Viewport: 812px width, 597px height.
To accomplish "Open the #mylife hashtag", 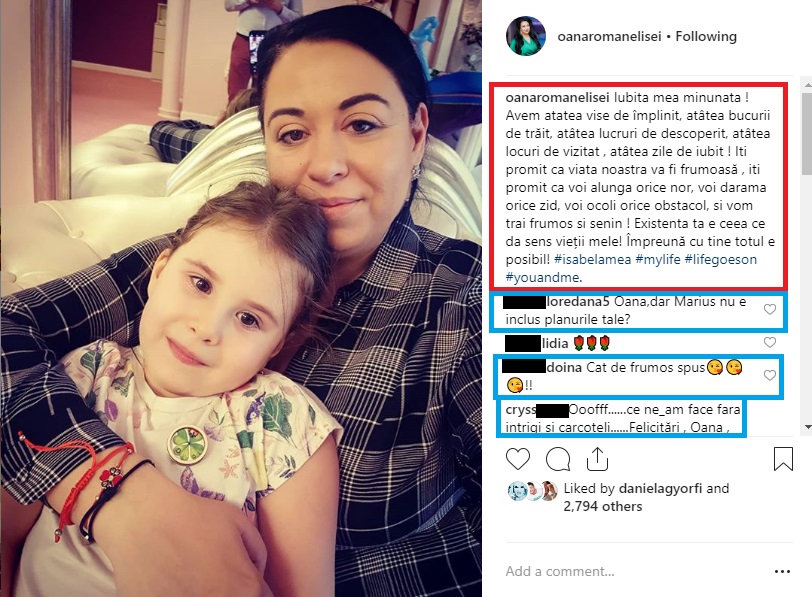I will pos(658,259).
